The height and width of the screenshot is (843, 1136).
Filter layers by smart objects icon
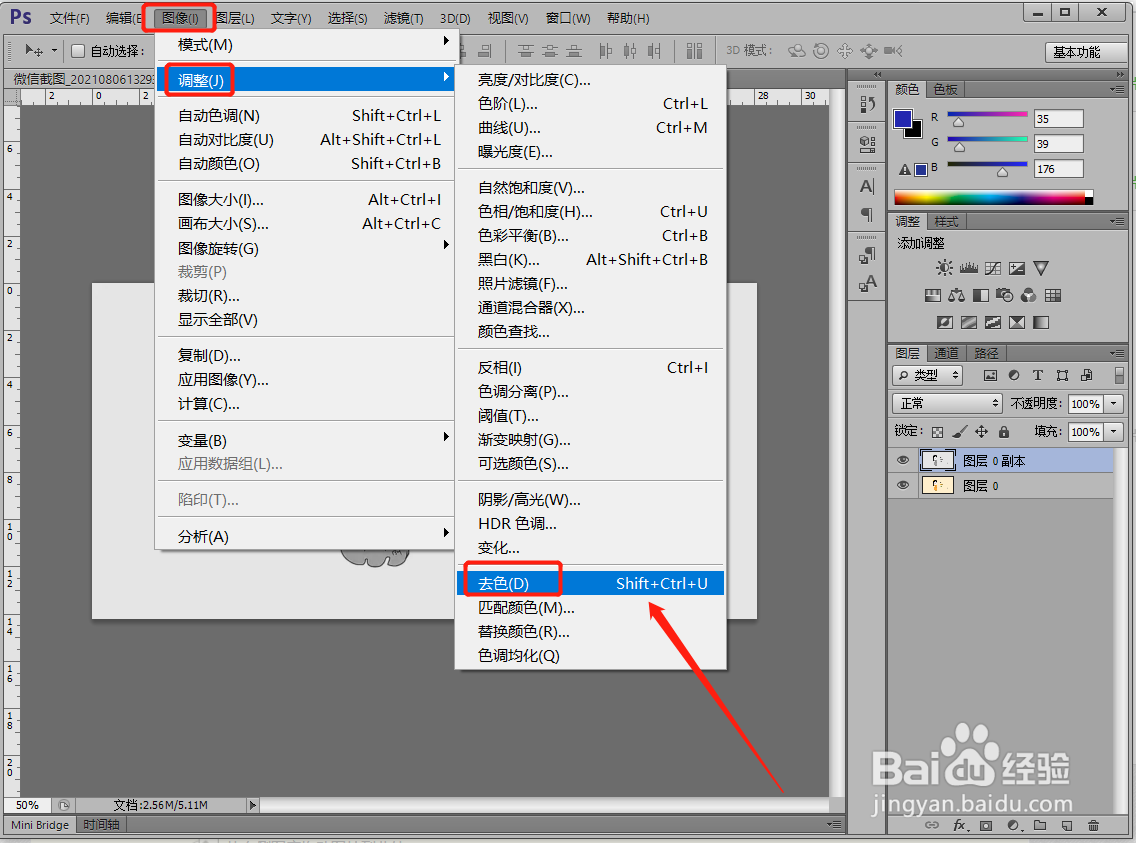(x=1086, y=375)
